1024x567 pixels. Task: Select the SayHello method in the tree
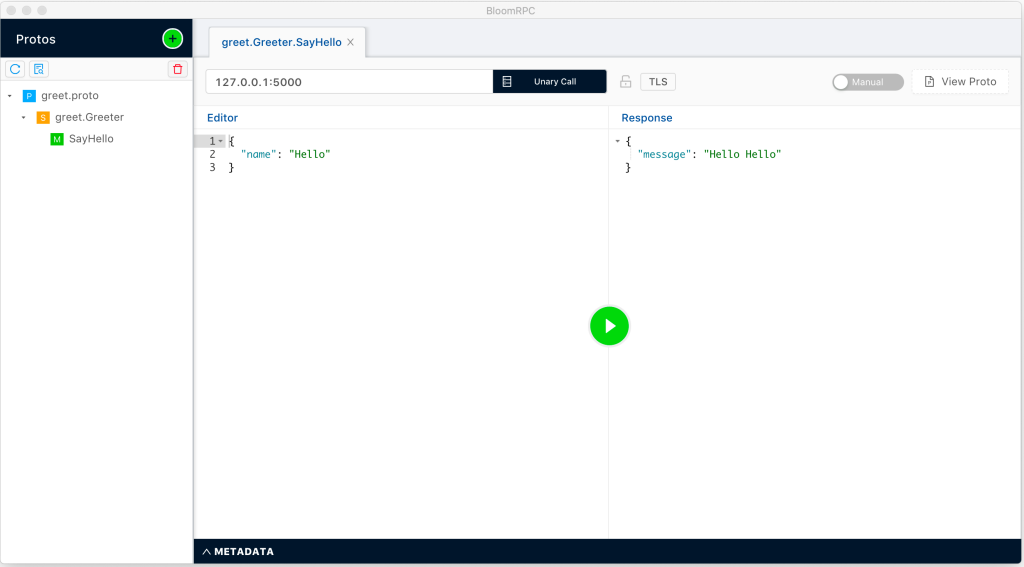click(x=91, y=139)
